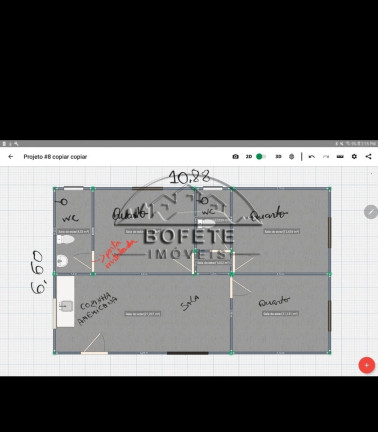
Task: Go back using the arrow icon
Action: tap(11, 156)
